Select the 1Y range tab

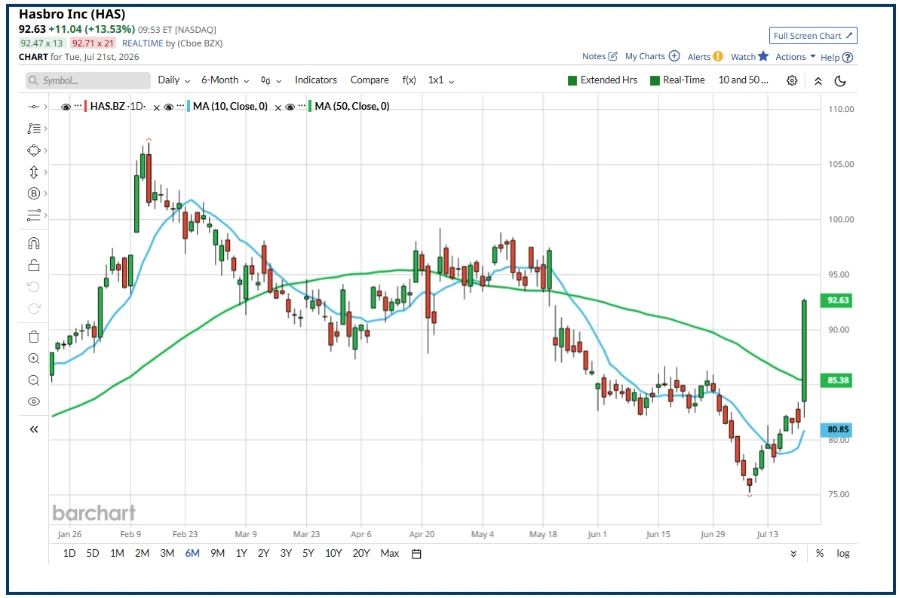click(x=241, y=553)
